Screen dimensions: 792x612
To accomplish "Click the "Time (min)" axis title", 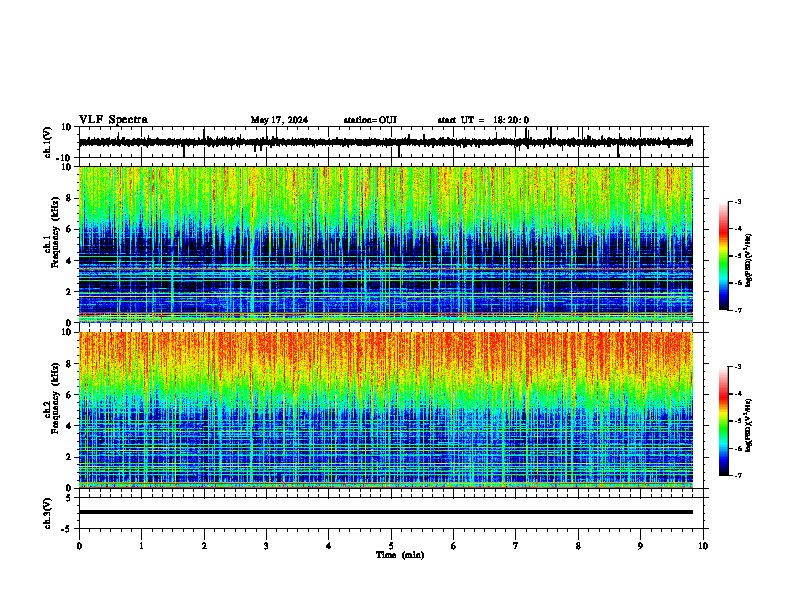I will [400, 555].
